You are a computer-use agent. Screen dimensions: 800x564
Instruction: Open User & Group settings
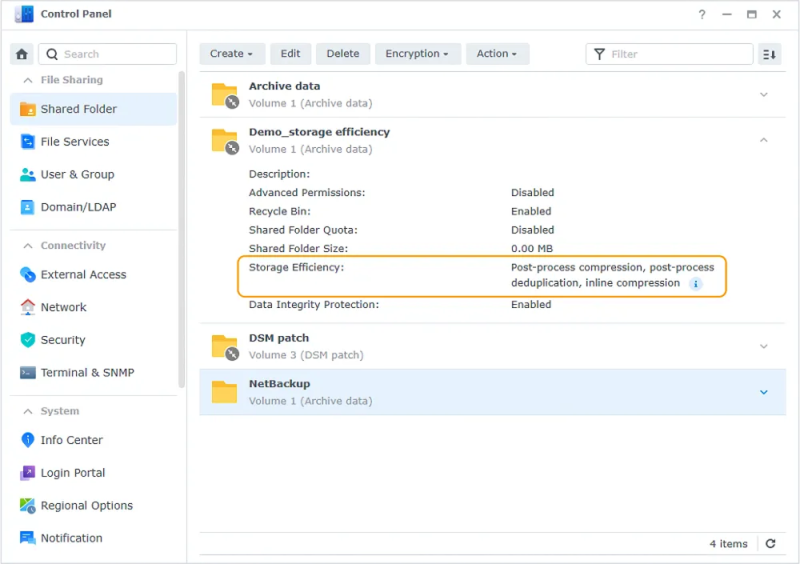pyautogui.click(x=93, y=175)
